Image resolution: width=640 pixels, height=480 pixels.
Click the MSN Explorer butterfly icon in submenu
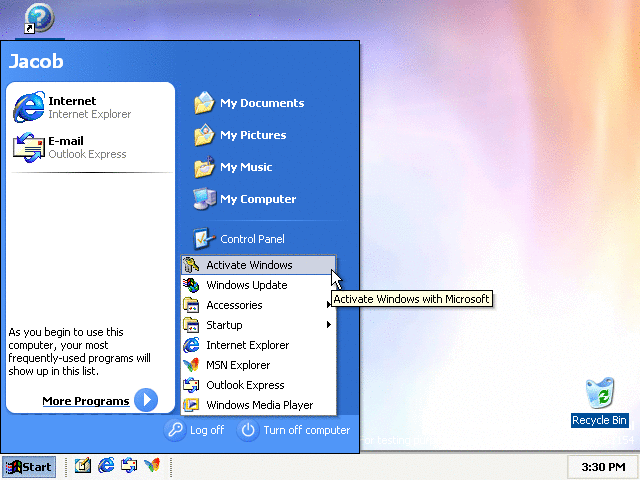(x=191, y=365)
